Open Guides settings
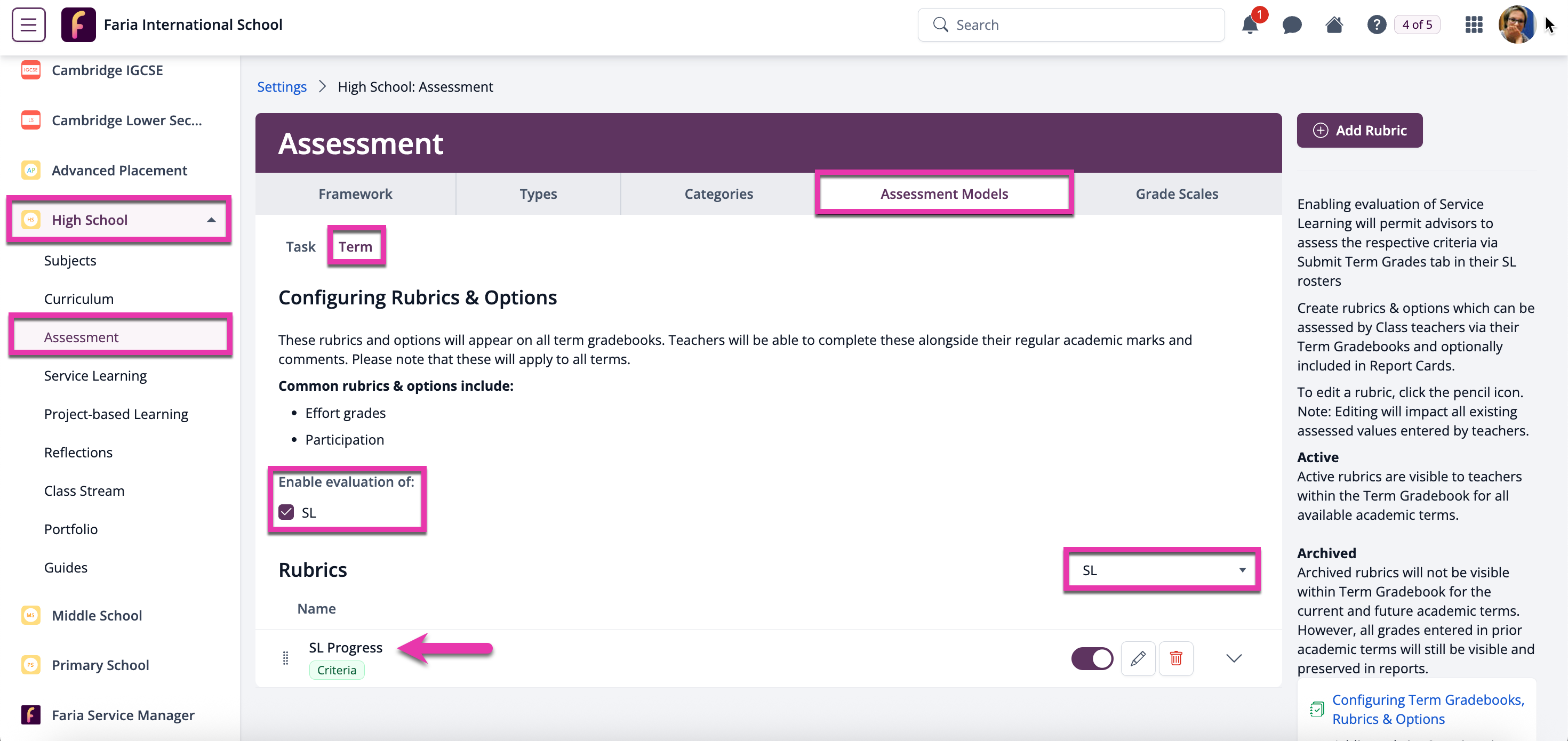 66,567
